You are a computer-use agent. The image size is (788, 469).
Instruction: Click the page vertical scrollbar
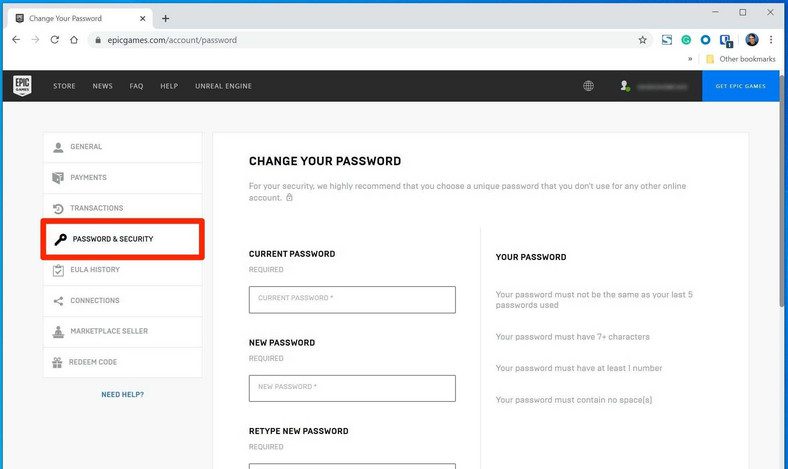click(x=783, y=191)
